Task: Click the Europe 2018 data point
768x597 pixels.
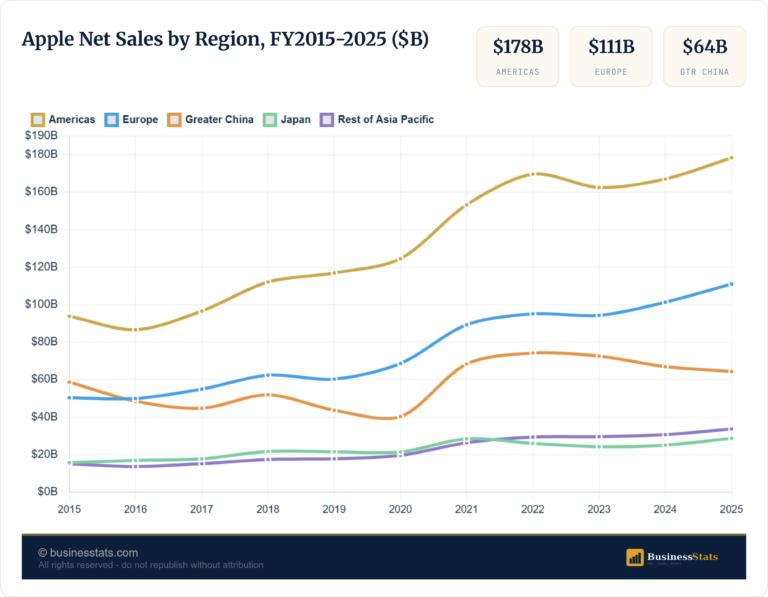Action: click(268, 375)
